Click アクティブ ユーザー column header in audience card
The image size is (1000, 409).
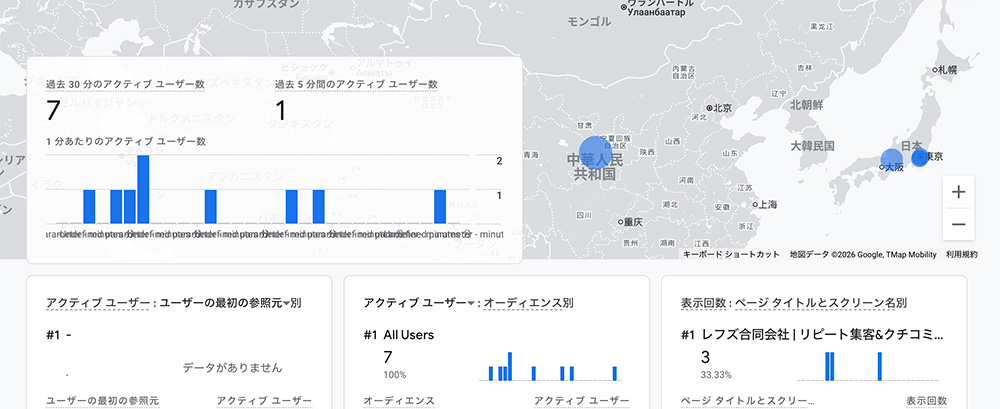[x=582, y=401]
